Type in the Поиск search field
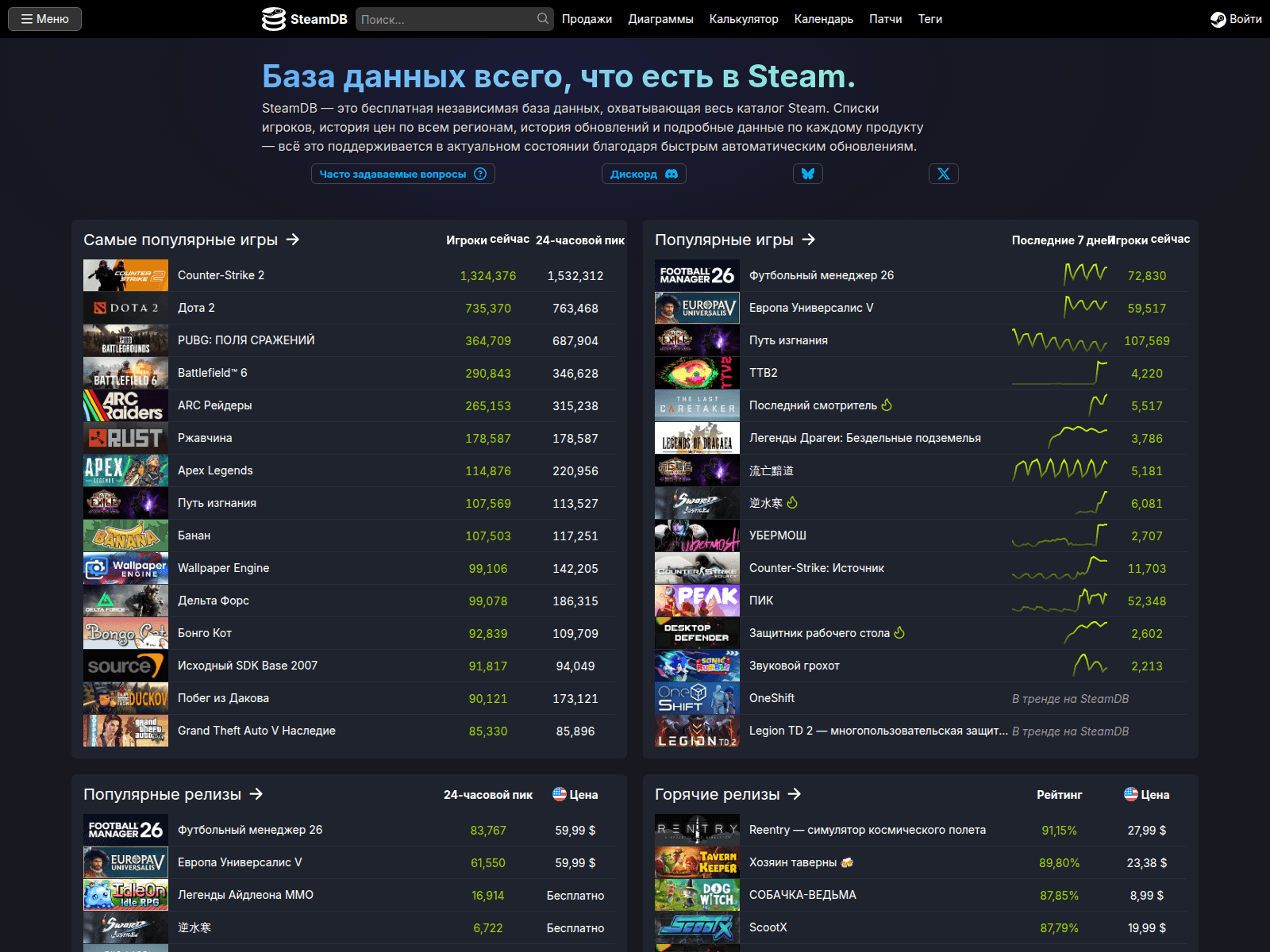This screenshot has height=952, width=1270. (x=444, y=19)
